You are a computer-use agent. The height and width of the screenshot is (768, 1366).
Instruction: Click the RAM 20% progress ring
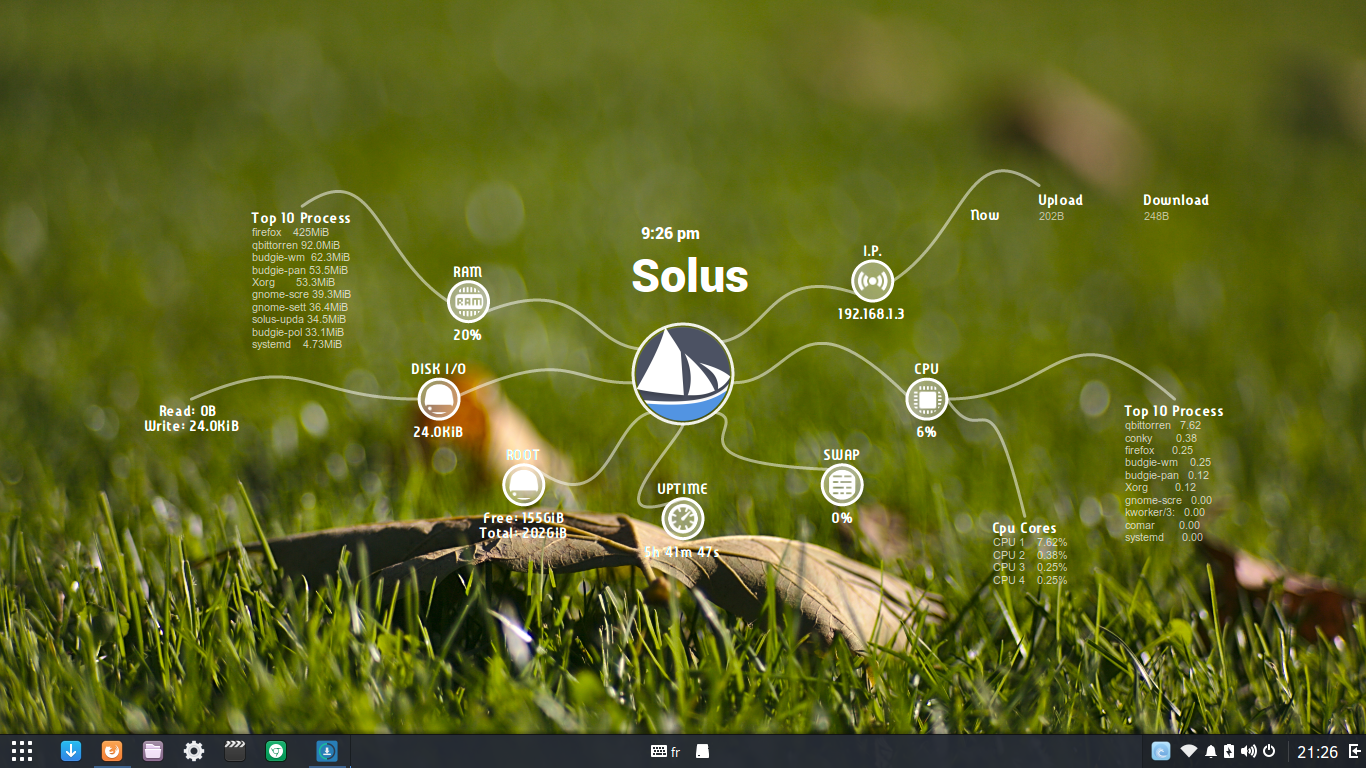(468, 301)
